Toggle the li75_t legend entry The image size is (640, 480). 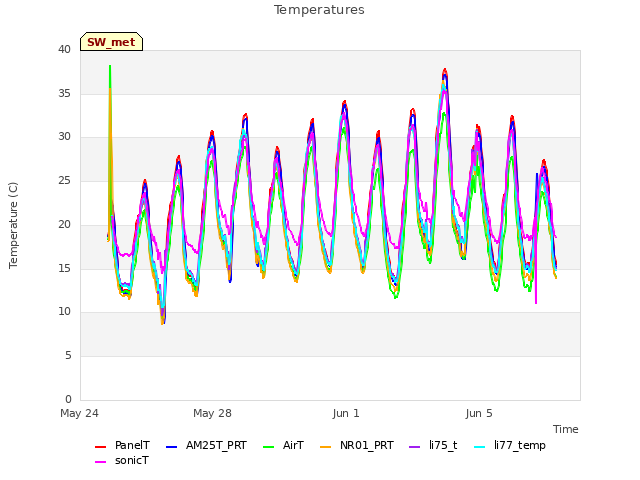[433, 445]
